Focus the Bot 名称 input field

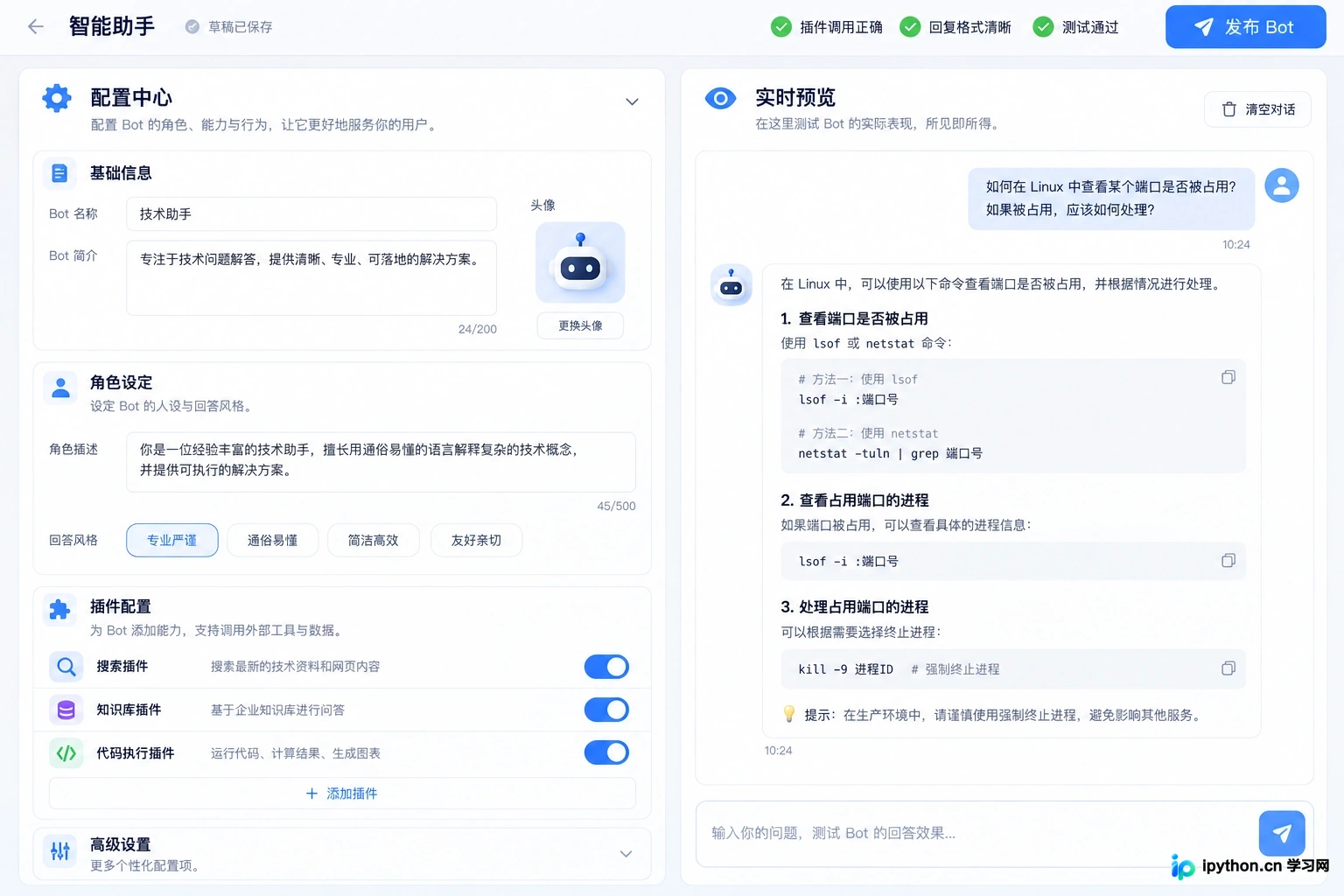[311, 213]
